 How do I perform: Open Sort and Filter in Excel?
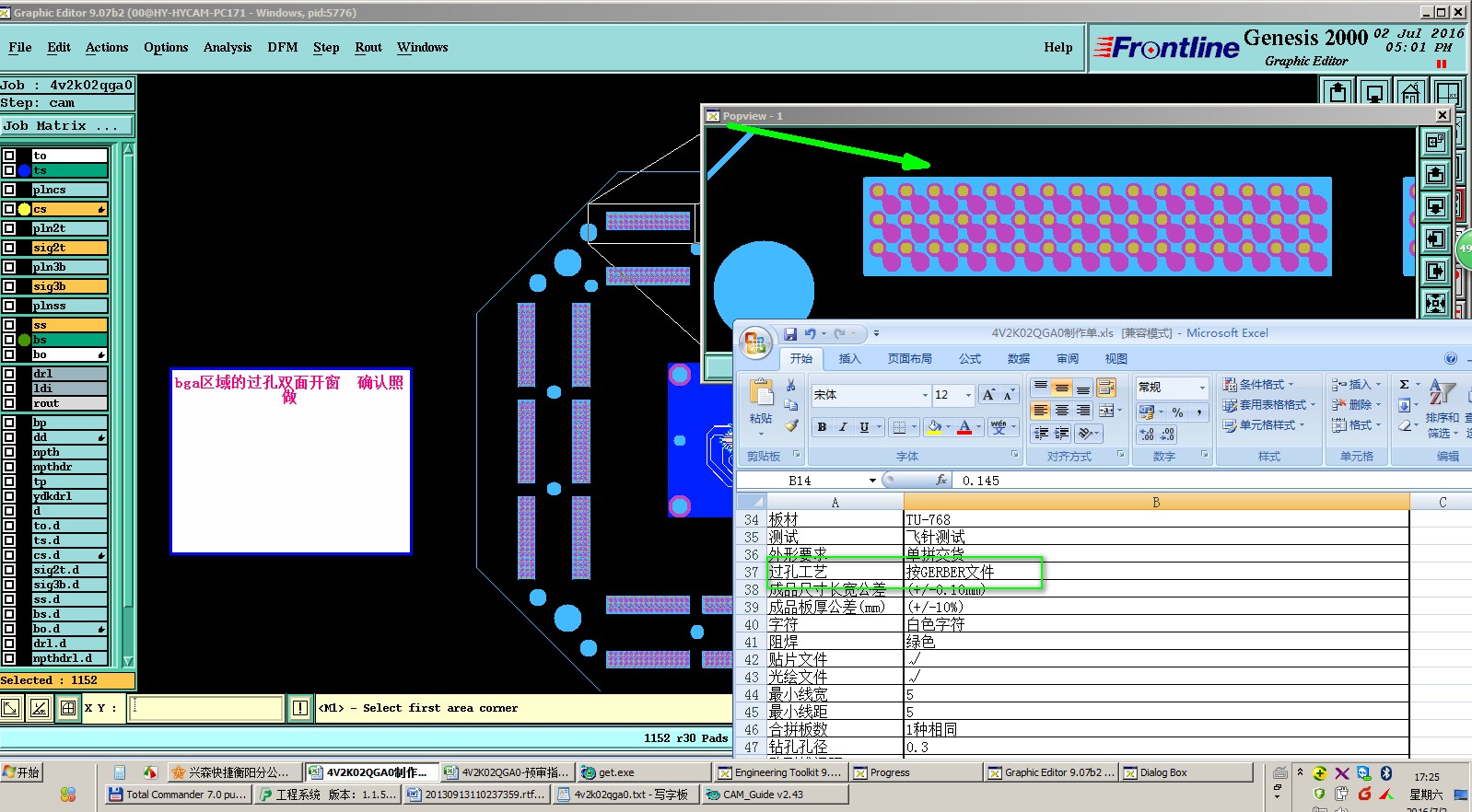pyautogui.click(x=1443, y=408)
